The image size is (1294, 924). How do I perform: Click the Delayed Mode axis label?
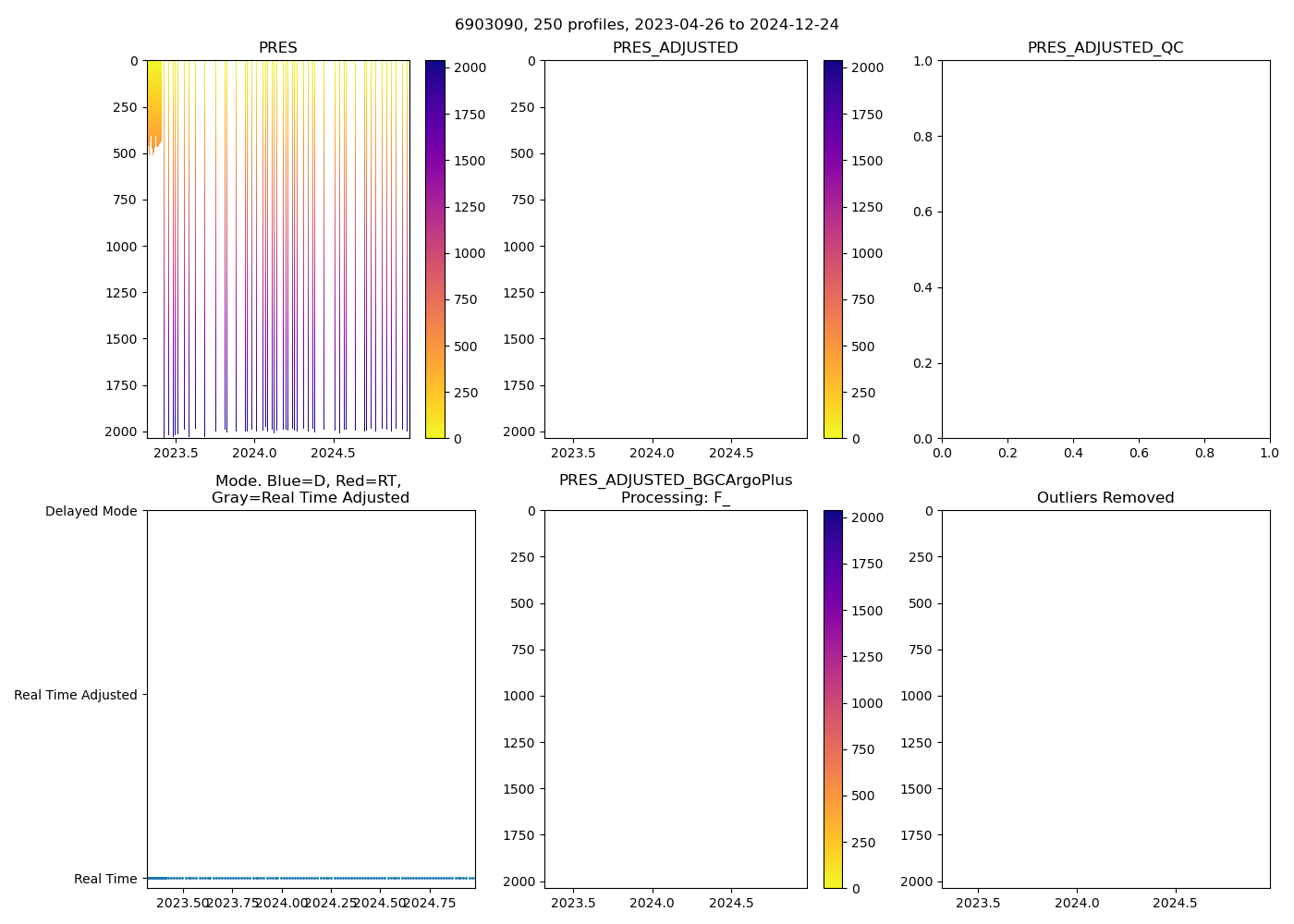[x=91, y=511]
